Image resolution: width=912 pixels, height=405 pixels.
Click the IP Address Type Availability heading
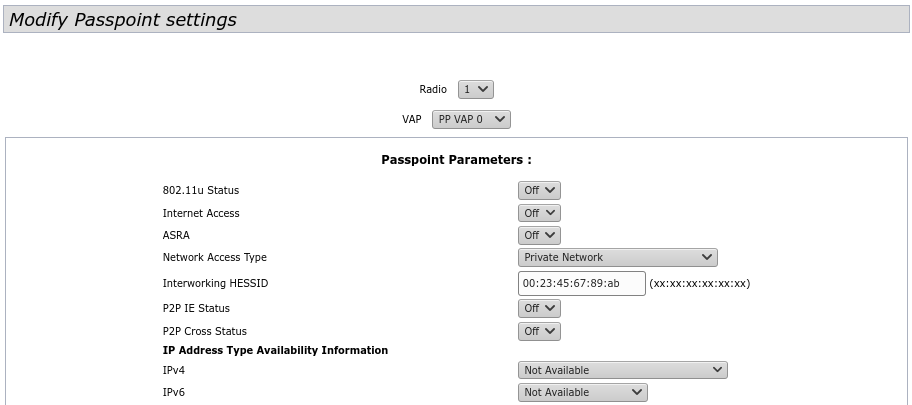(x=275, y=350)
